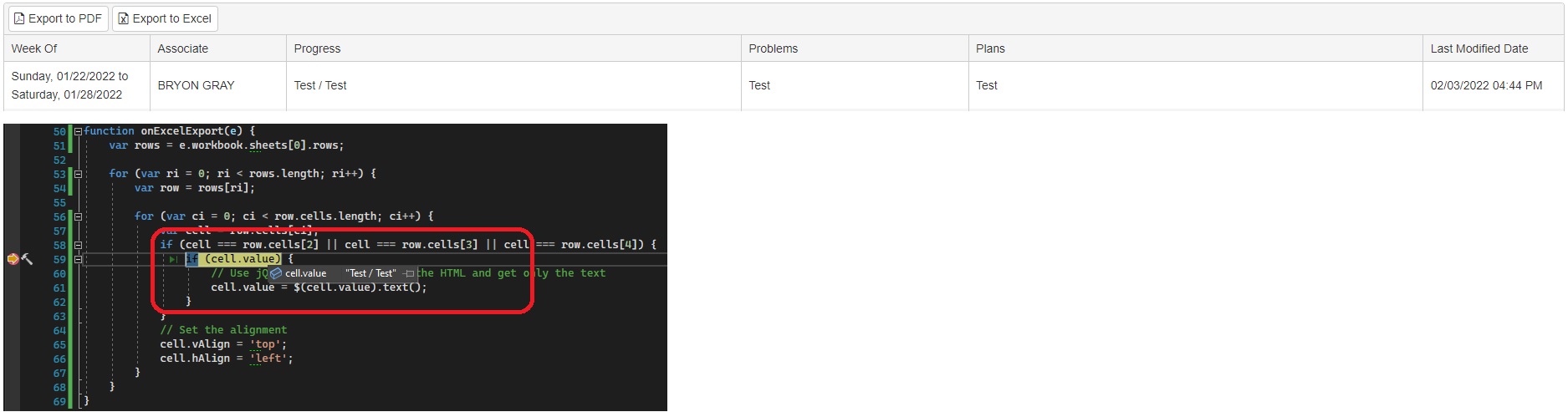
Task: Select the BRYON GRAY associate cell
Action: 197,85
